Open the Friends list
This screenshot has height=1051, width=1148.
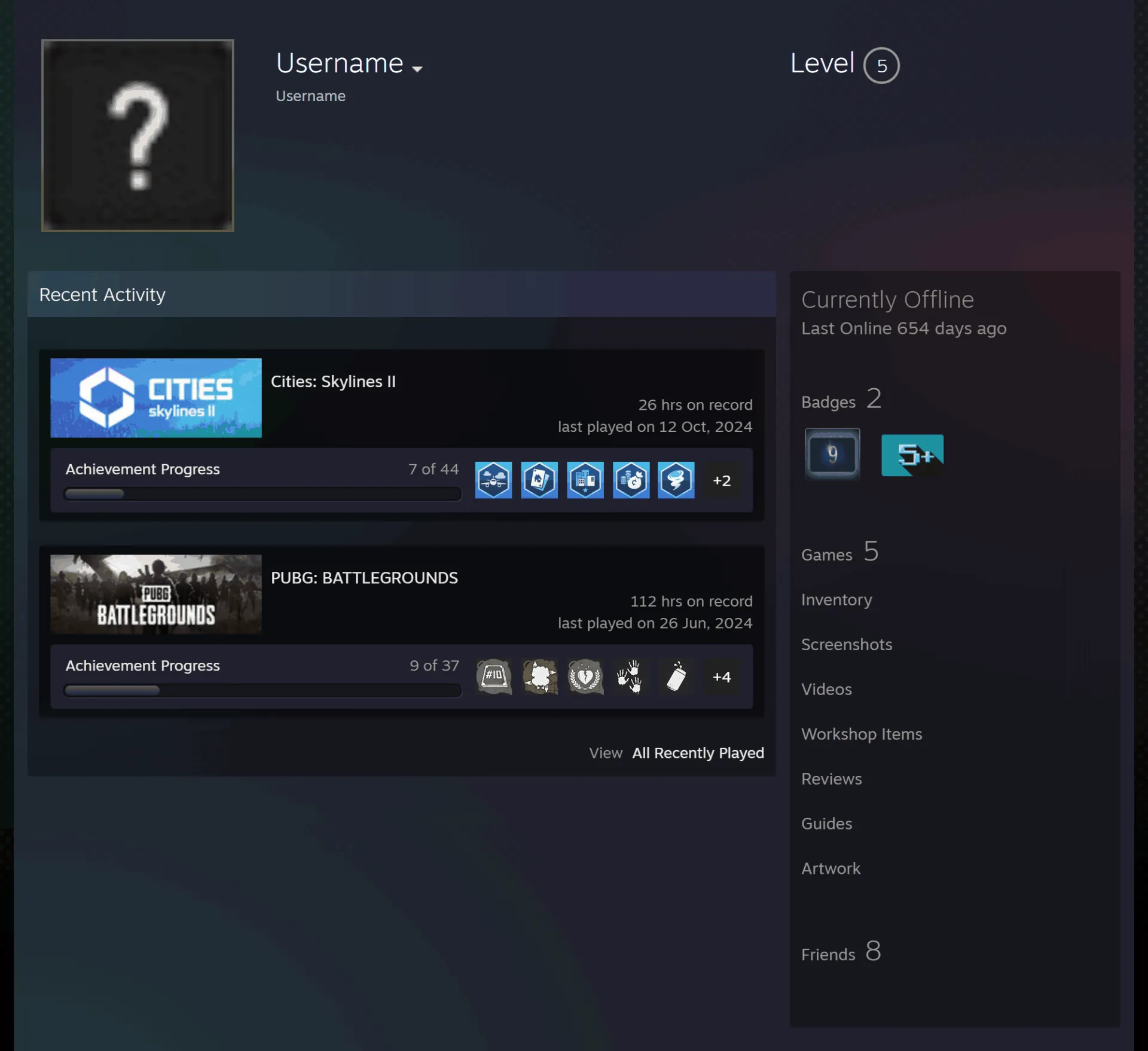(841, 951)
